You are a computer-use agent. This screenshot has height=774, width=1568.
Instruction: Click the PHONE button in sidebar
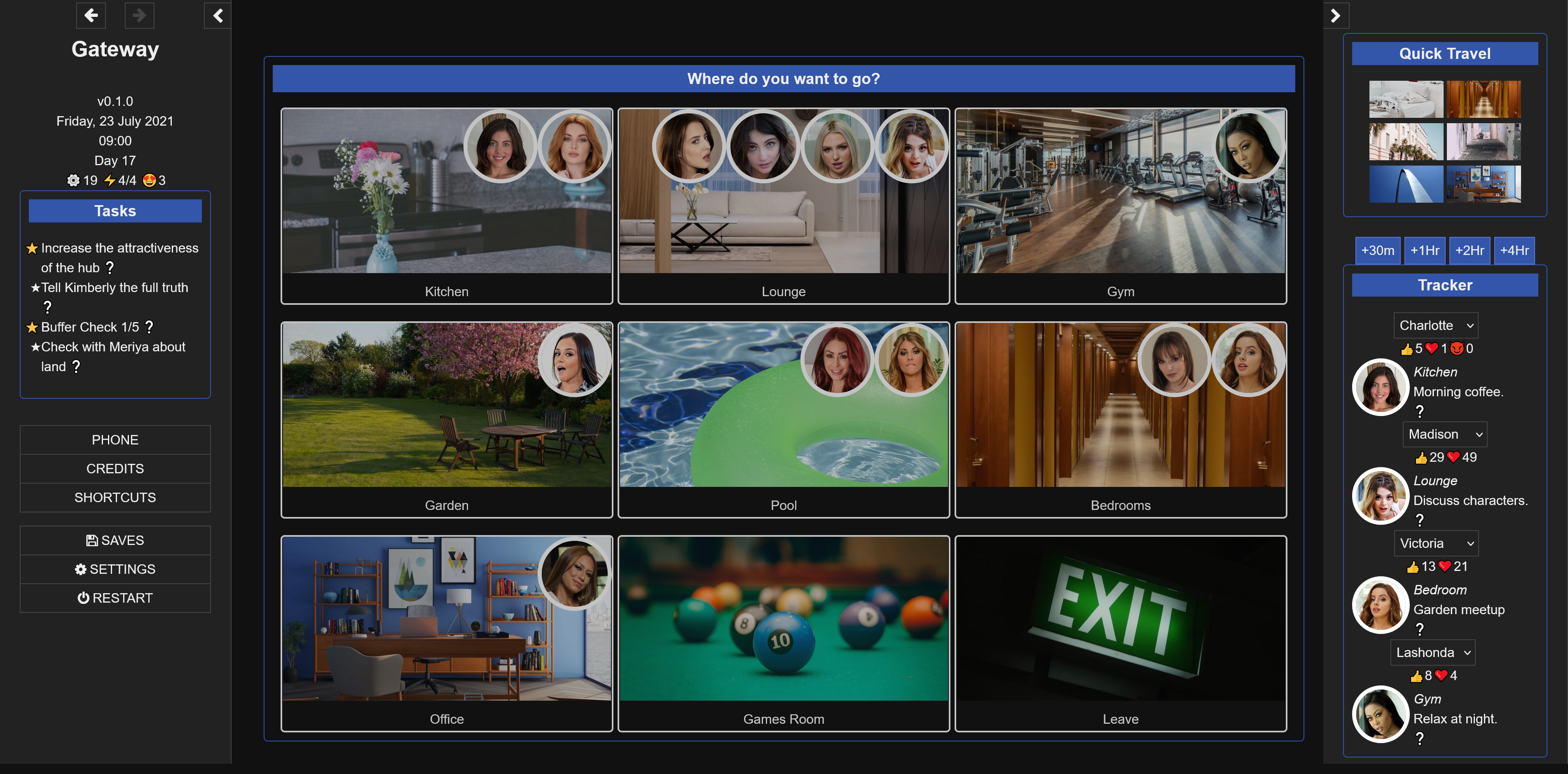click(x=115, y=439)
